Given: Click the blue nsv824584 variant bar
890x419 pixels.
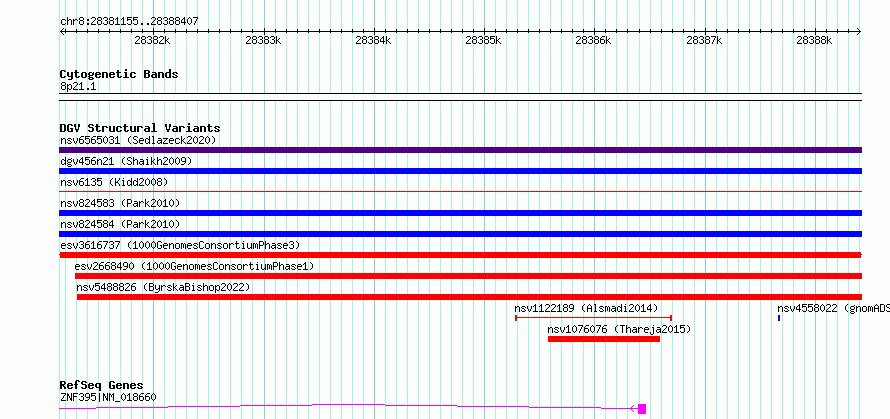Looking at the screenshot, I should click(x=460, y=234).
